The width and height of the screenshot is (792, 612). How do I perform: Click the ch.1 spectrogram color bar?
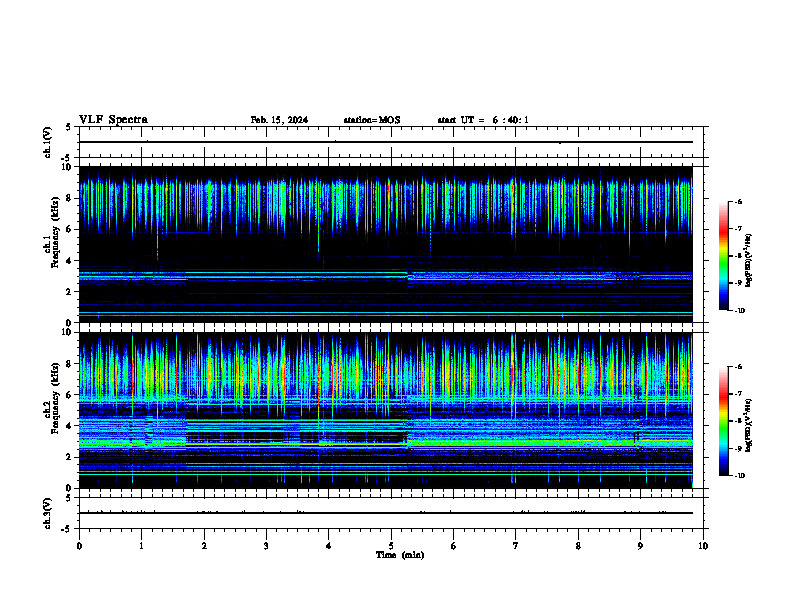(x=724, y=256)
